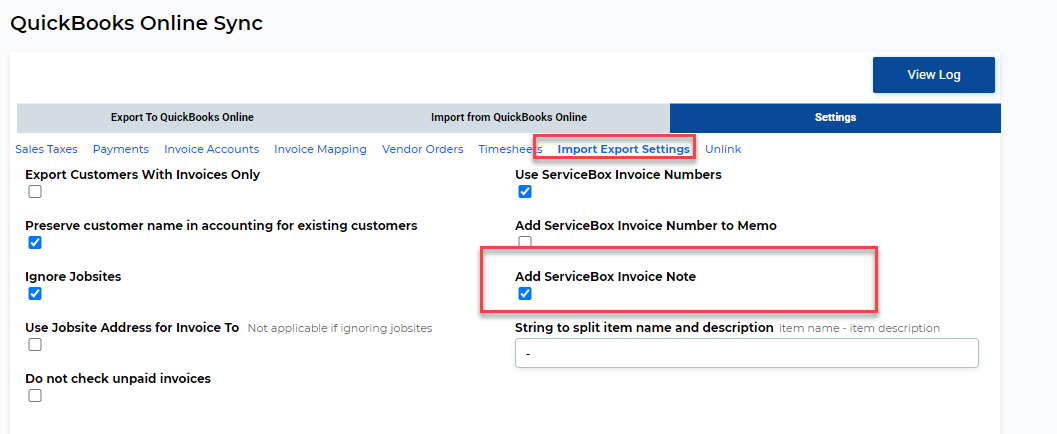The image size is (1057, 434).
Task: Open the Timesheets settings link
Action: [510, 150]
